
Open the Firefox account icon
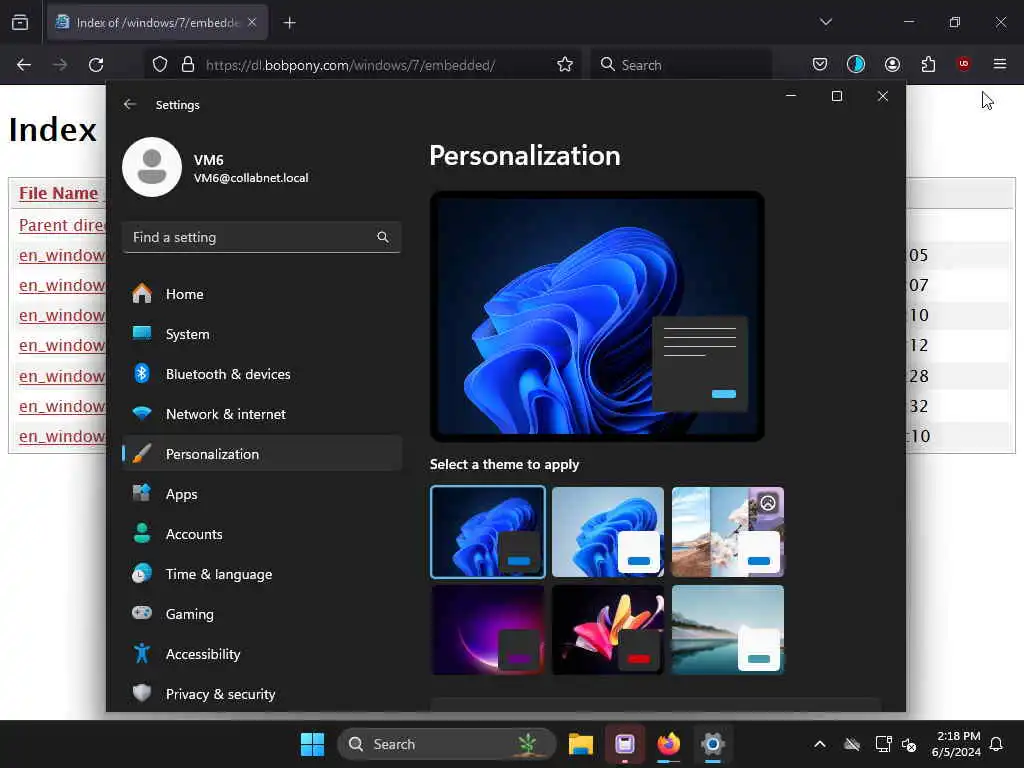pyautogui.click(x=892, y=64)
